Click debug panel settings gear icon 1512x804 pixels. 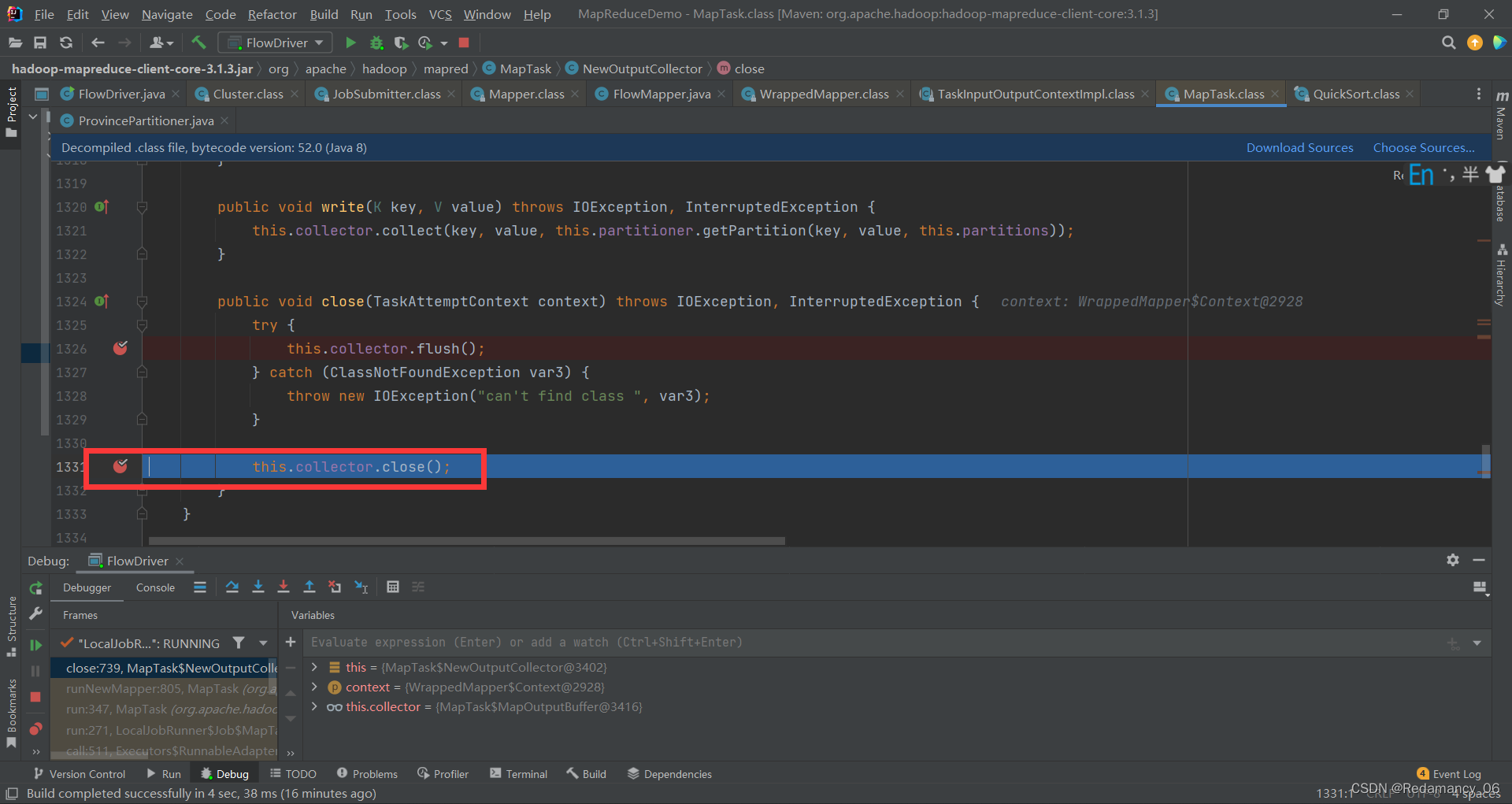[x=1453, y=560]
